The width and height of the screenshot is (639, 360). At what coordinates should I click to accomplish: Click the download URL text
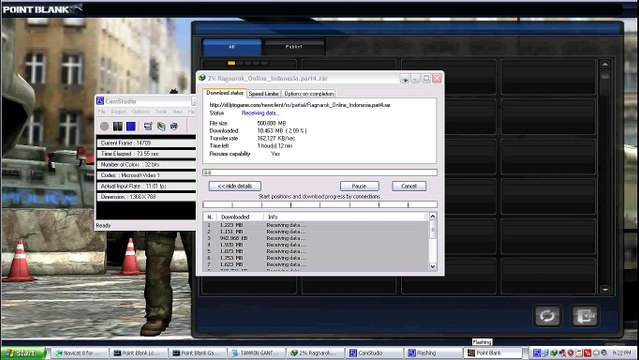pyautogui.click(x=300, y=105)
